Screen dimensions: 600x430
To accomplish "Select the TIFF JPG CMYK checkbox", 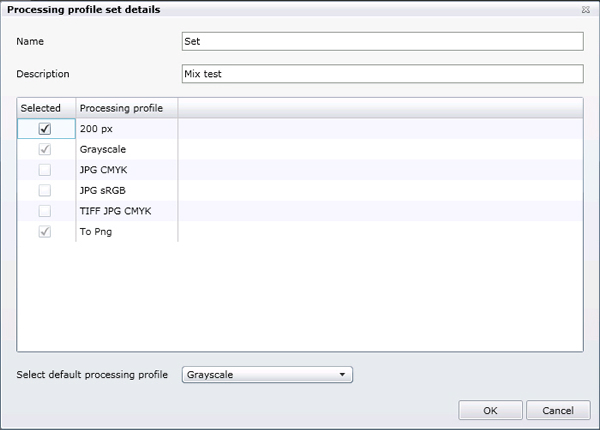I will [45, 211].
